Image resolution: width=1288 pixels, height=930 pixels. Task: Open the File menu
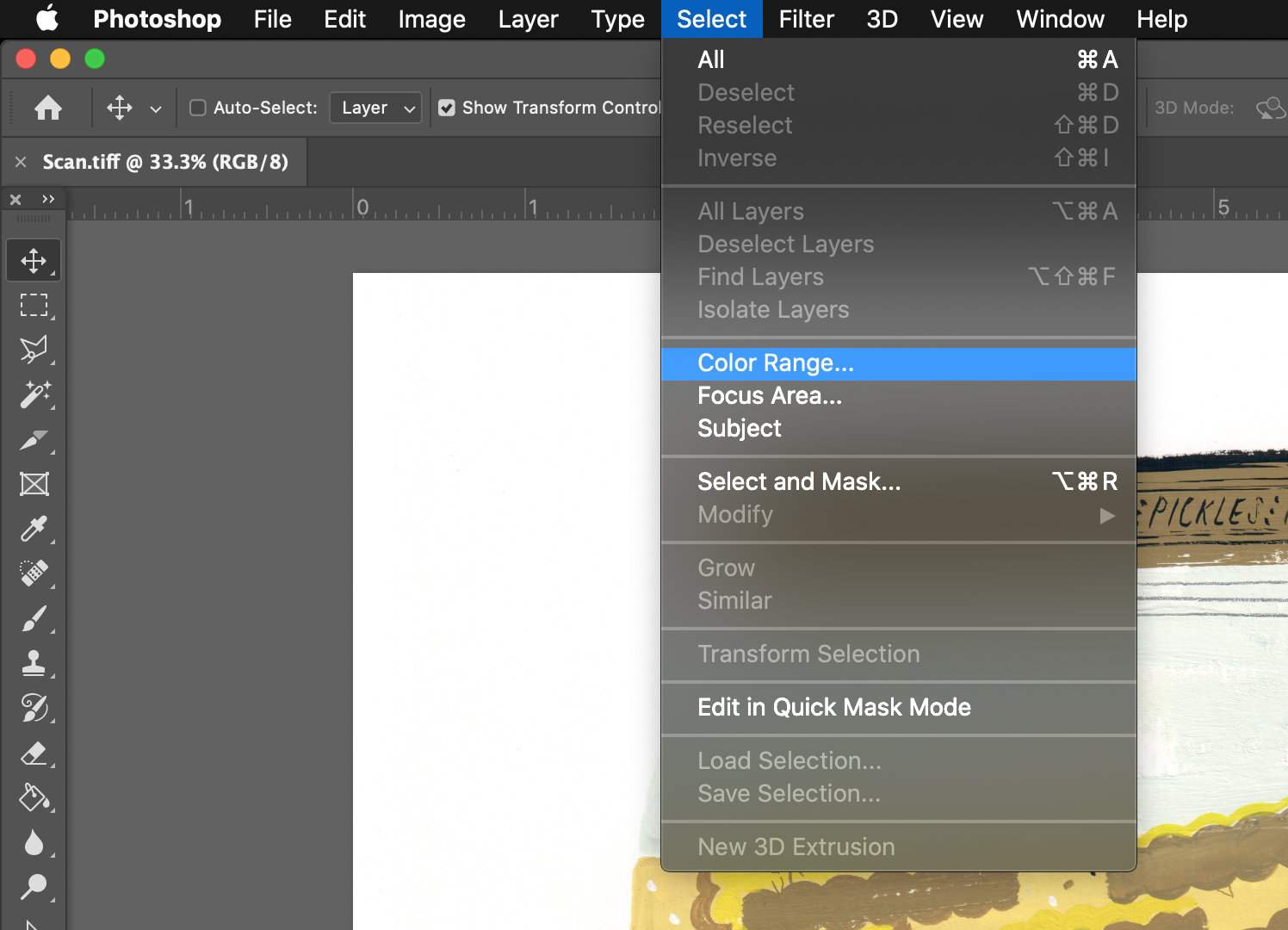coord(273,19)
